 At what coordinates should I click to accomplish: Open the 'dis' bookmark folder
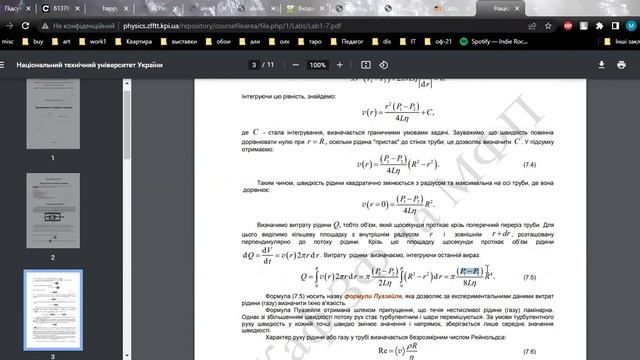click(x=382, y=42)
